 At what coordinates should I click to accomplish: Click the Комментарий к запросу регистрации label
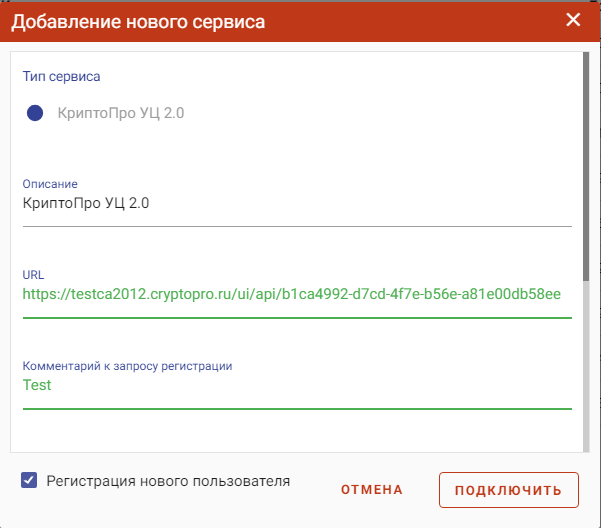127,366
